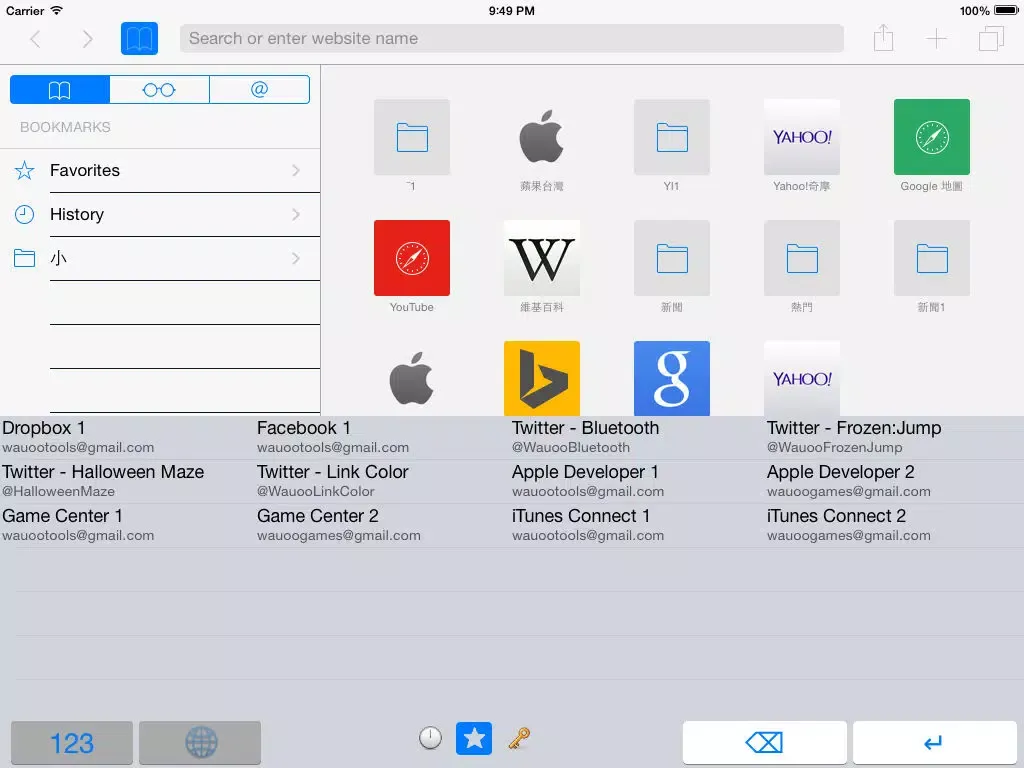Select the Bookmarks book tab in sidebar
Screen dimensions: 1024x768
60,89
